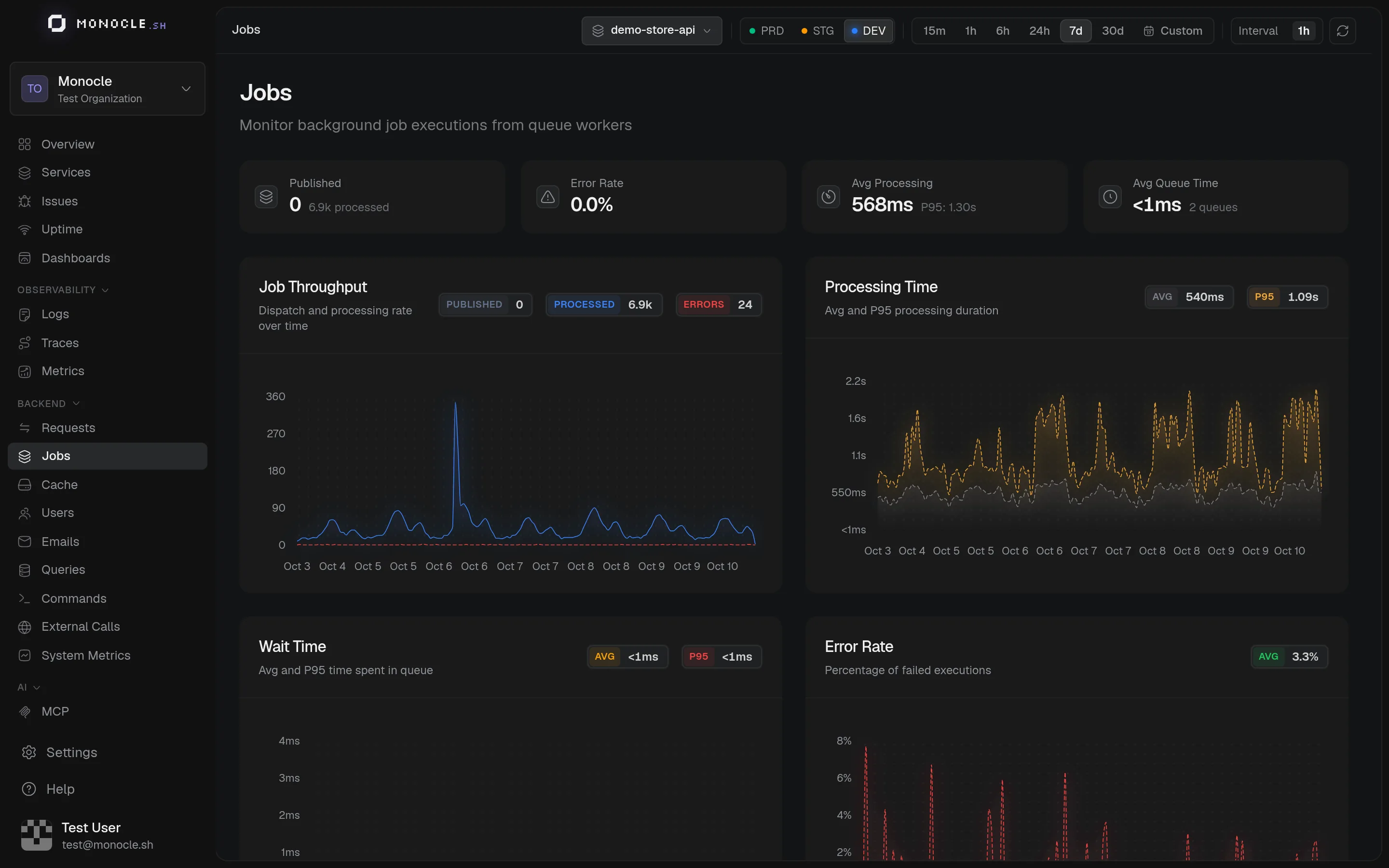This screenshot has width=1389, height=868.
Task: Set time range to 6h
Action: (1002, 30)
